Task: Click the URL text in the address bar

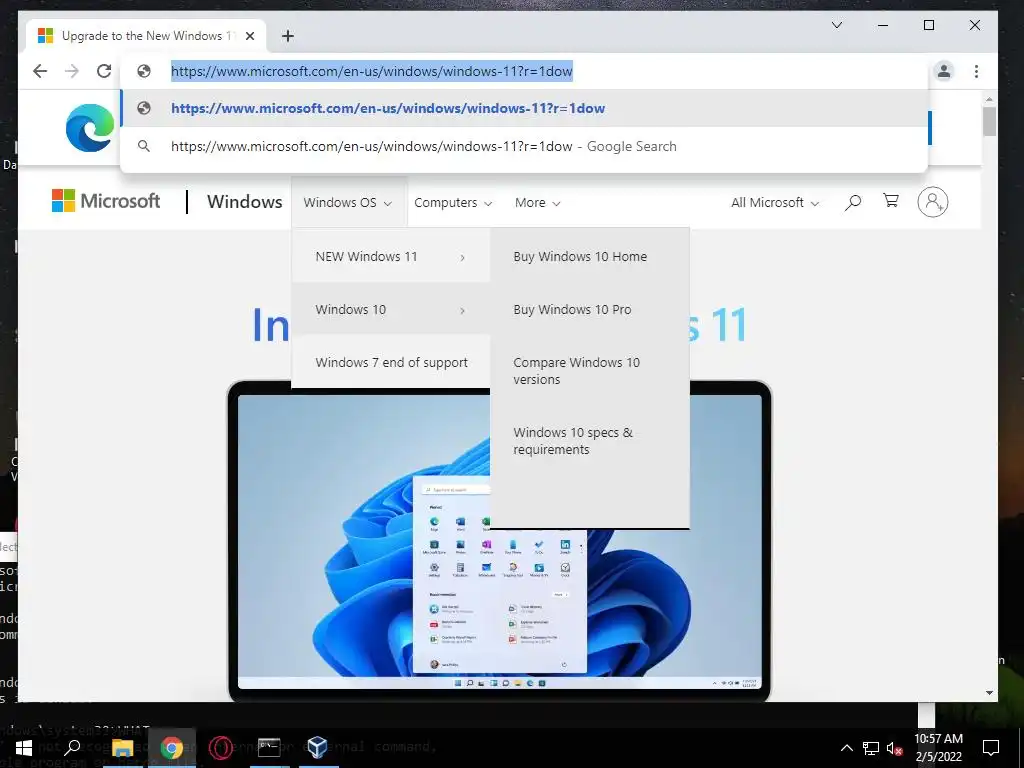Action: tap(372, 71)
